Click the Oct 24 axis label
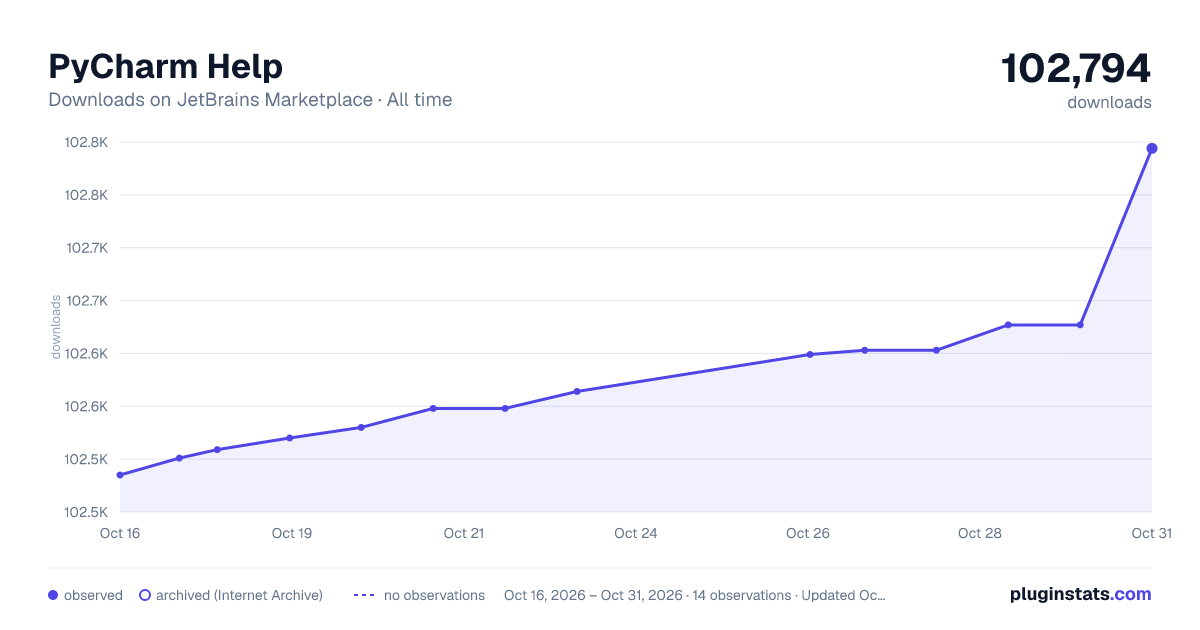The width and height of the screenshot is (1200, 630). pyautogui.click(x=636, y=533)
